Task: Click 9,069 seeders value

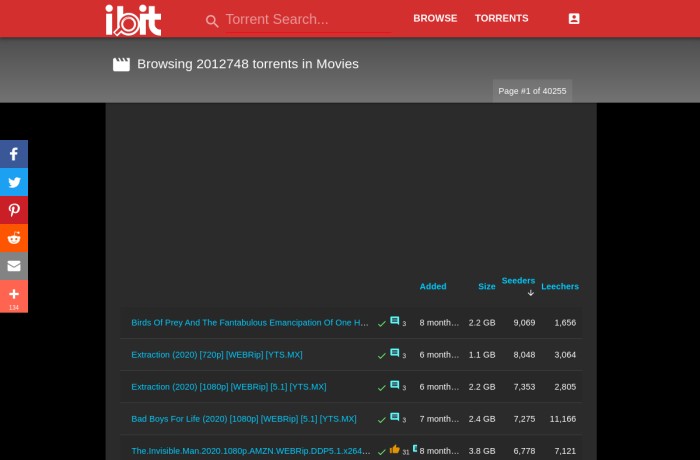Action: (x=524, y=322)
